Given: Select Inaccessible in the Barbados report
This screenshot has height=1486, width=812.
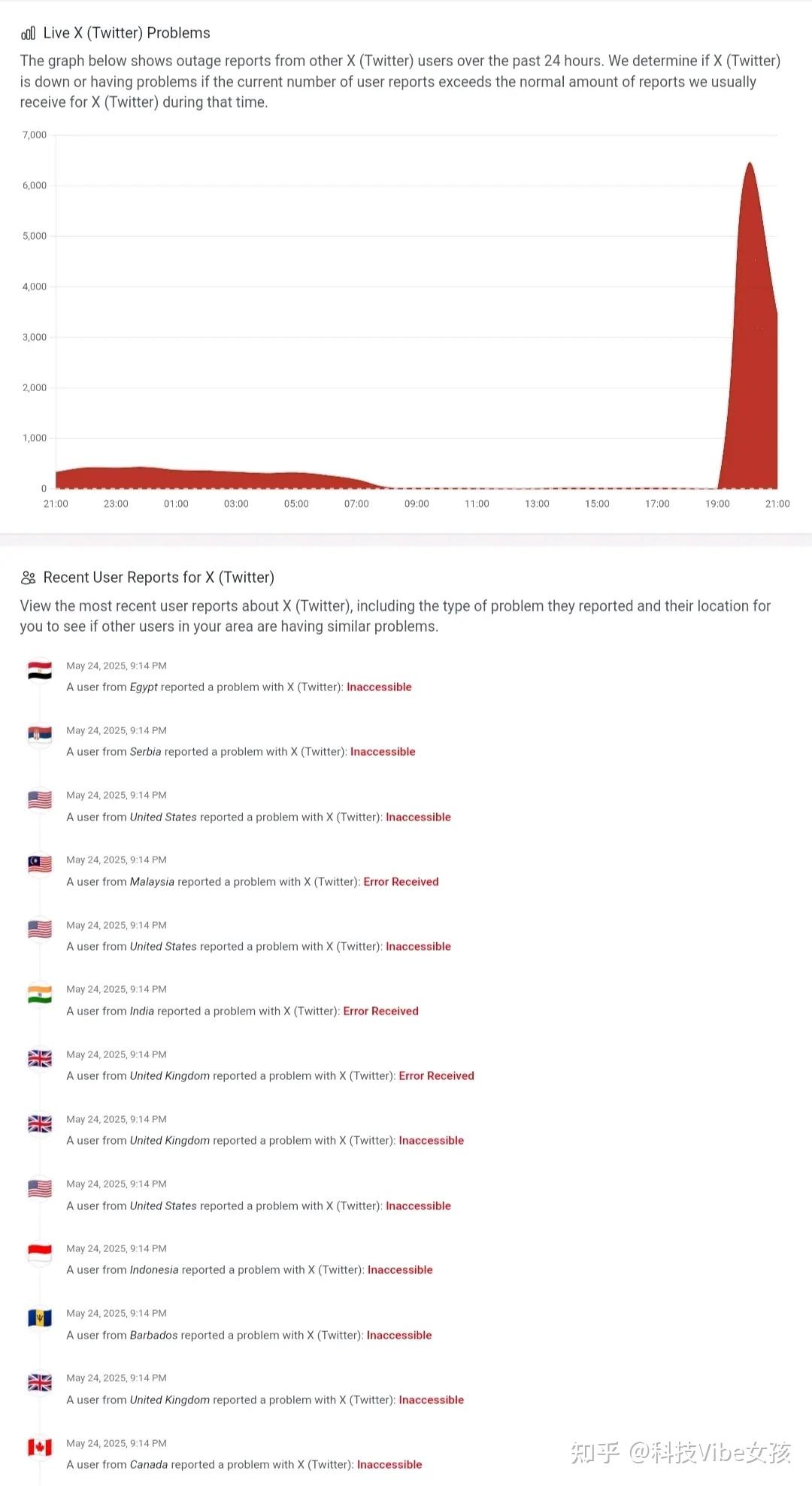Looking at the screenshot, I should [399, 1335].
